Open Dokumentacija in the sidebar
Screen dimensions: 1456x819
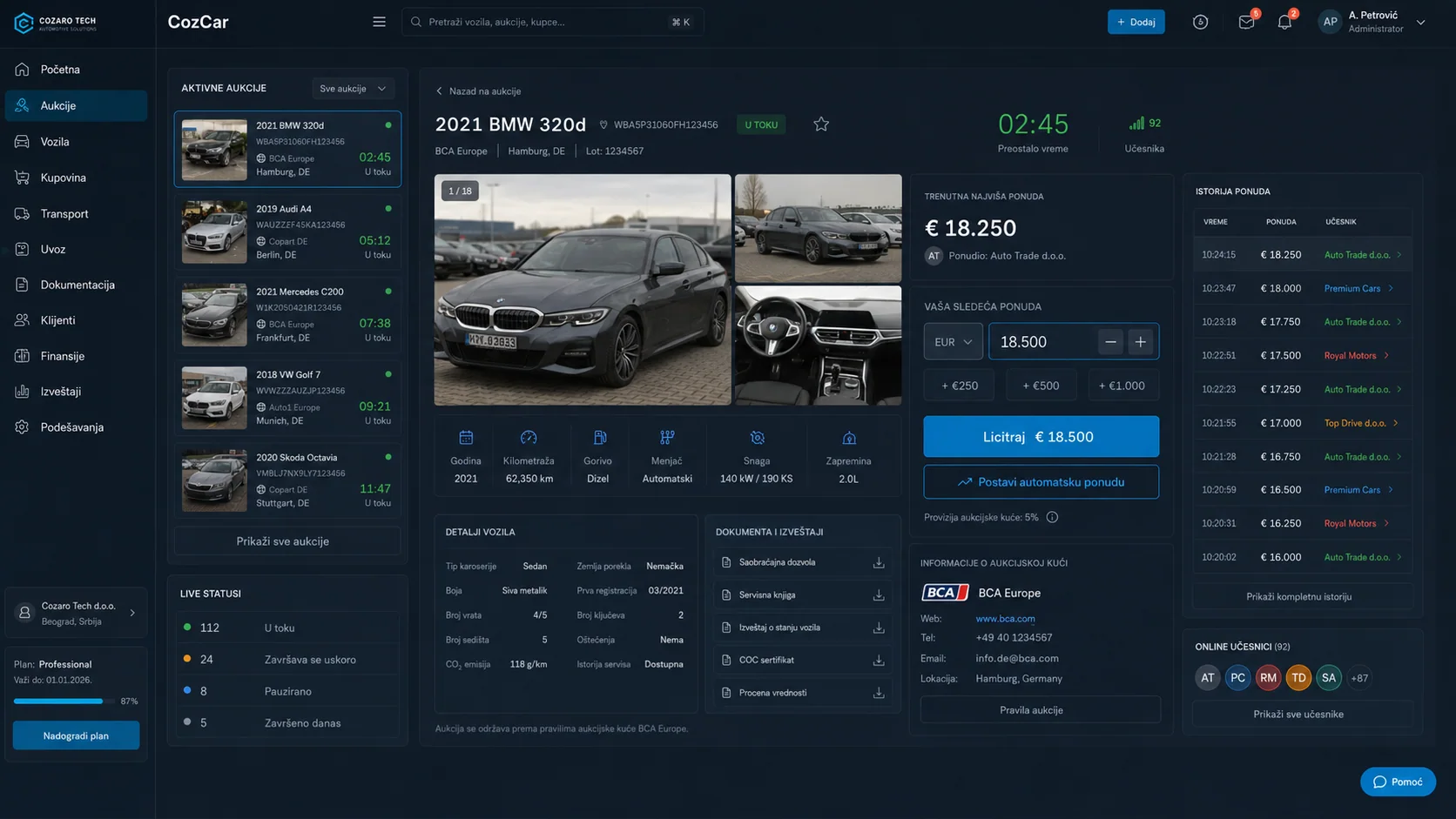[76, 285]
